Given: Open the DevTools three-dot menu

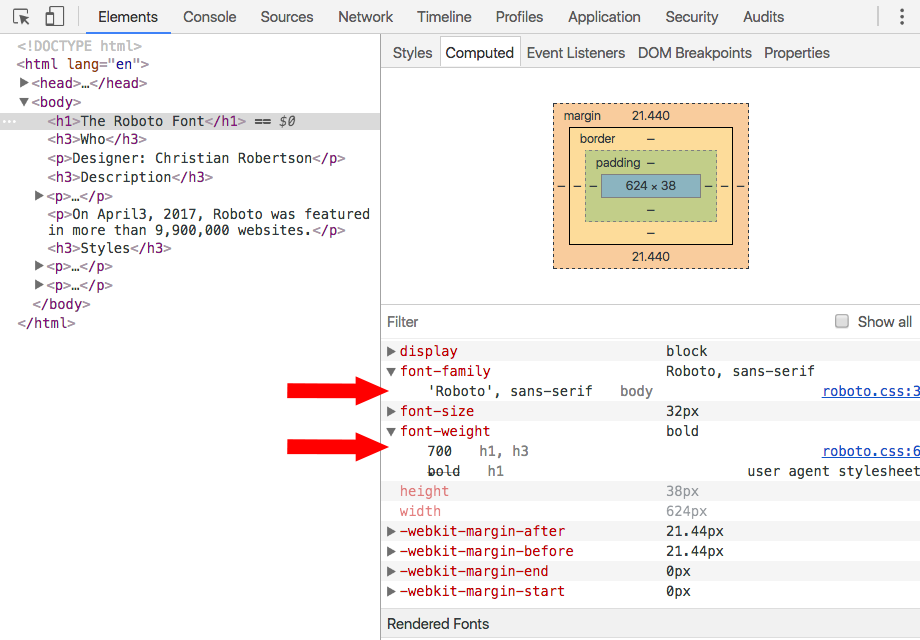Looking at the screenshot, I should pyautogui.click(x=902, y=17).
